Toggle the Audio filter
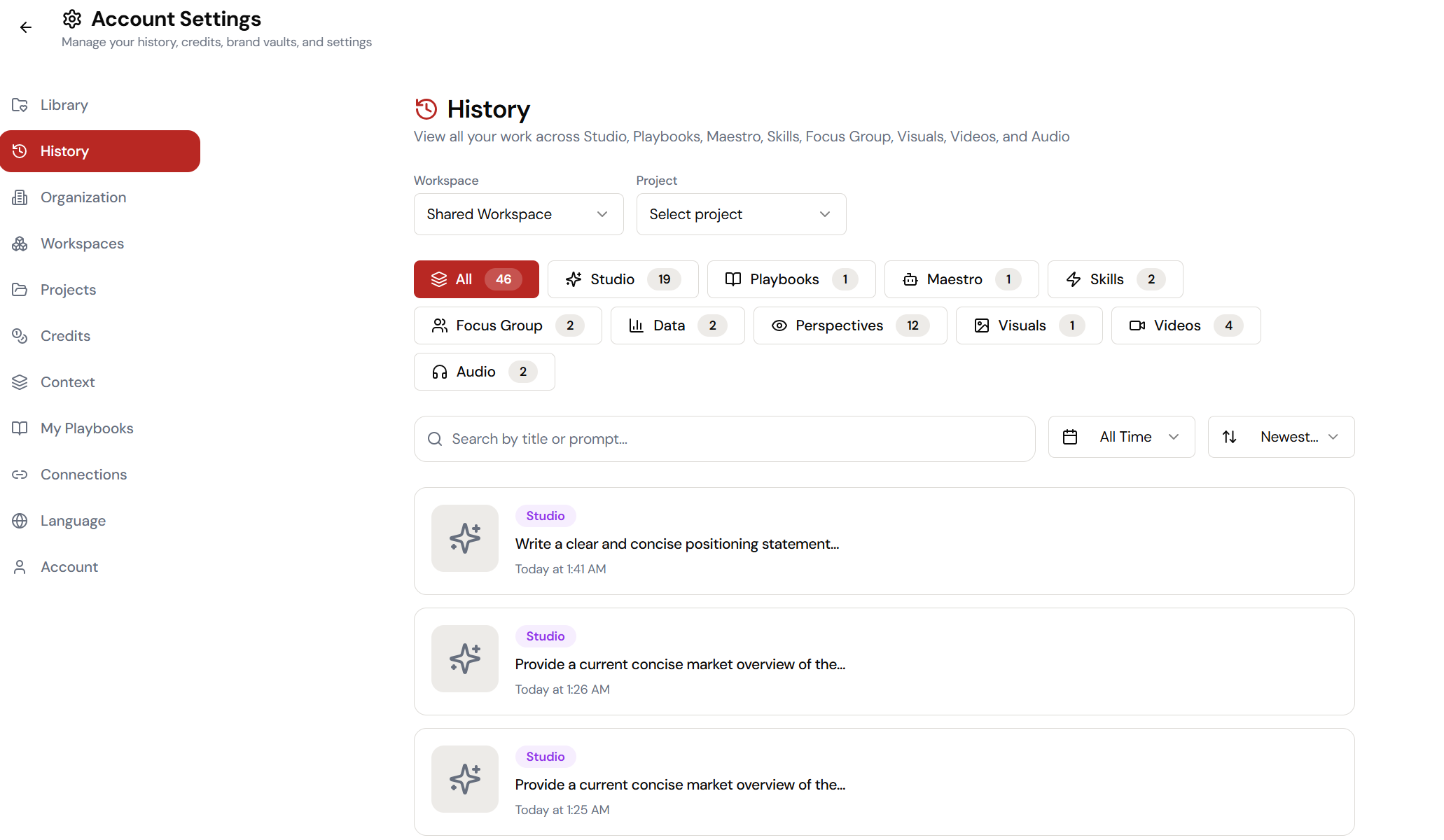 coord(483,371)
